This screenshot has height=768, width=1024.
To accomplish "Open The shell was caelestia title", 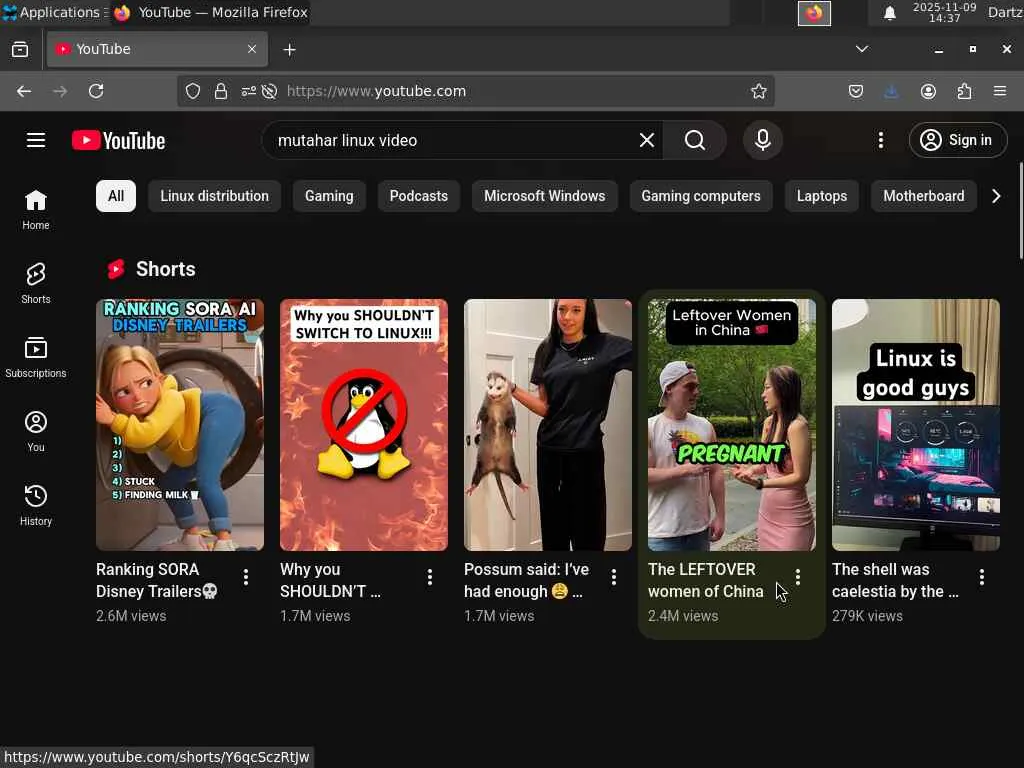I will pos(895,580).
